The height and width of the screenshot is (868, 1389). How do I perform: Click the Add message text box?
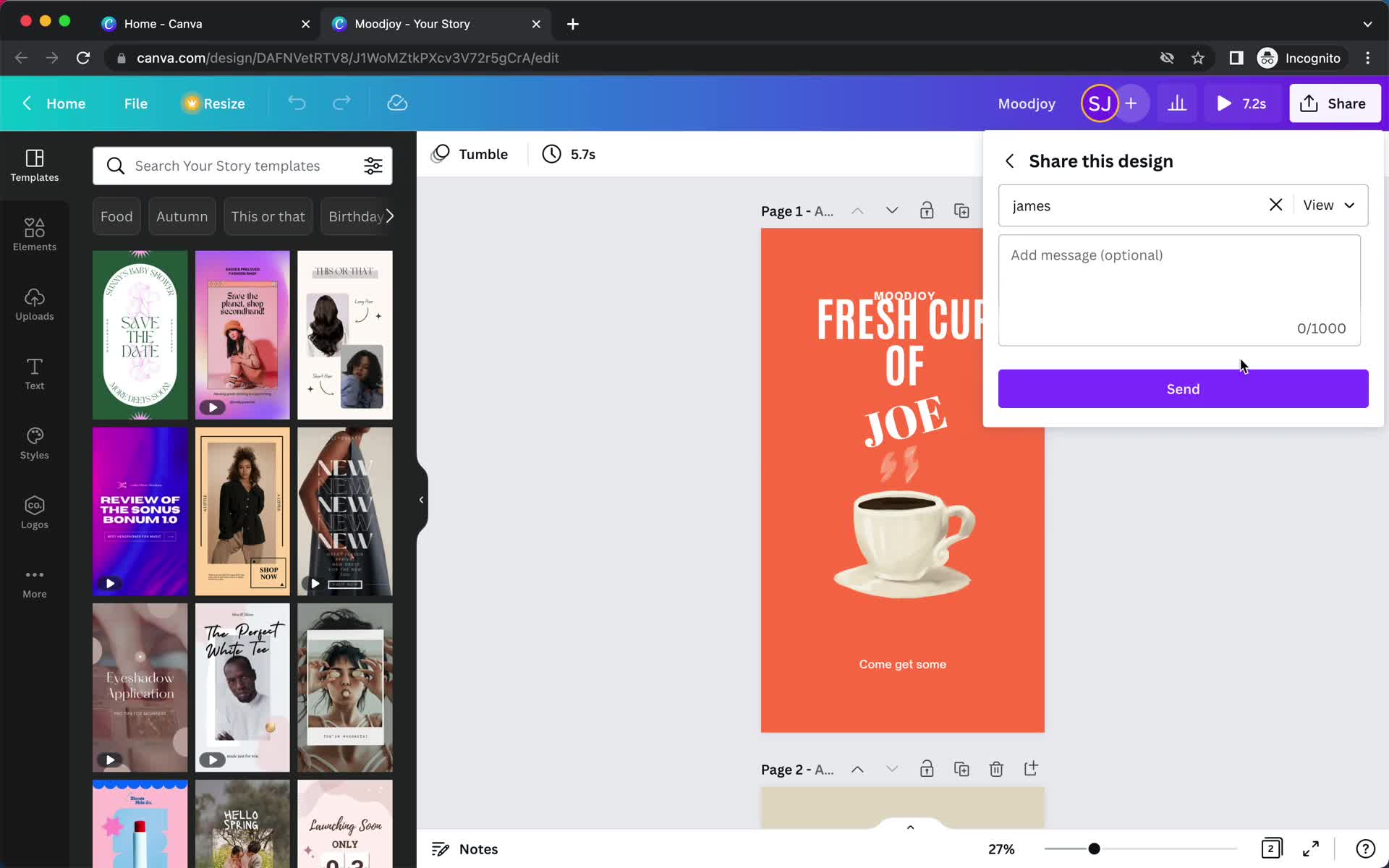coord(1179,290)
